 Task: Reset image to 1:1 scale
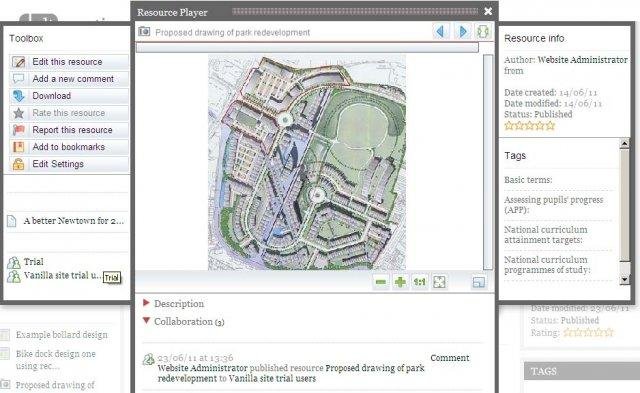pyautogui.click(x=420, y=282)
